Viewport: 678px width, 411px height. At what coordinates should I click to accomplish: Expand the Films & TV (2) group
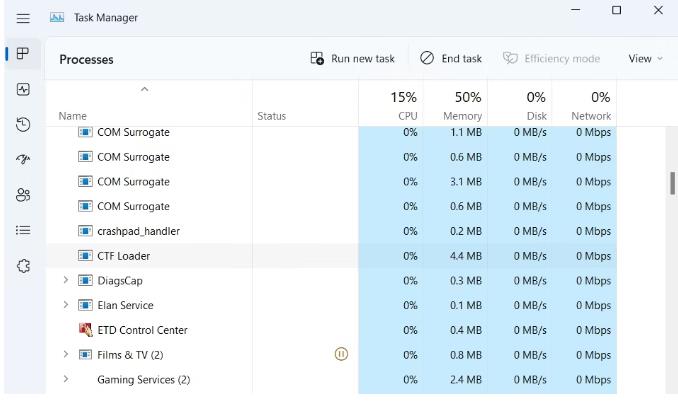click(x=65, y=354)
